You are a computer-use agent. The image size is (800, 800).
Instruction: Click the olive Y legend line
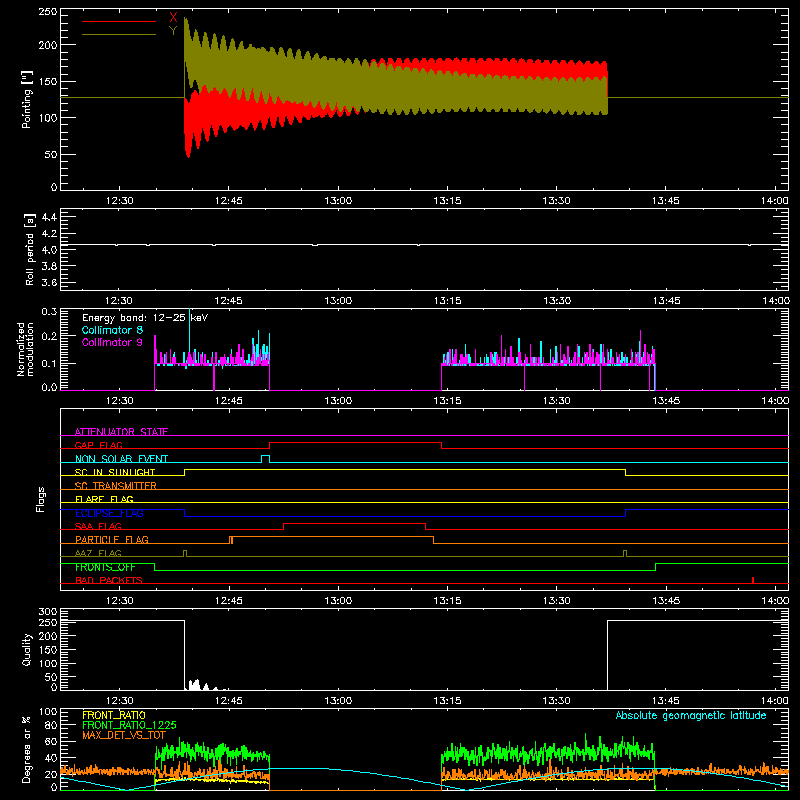[x=119, y=35]
